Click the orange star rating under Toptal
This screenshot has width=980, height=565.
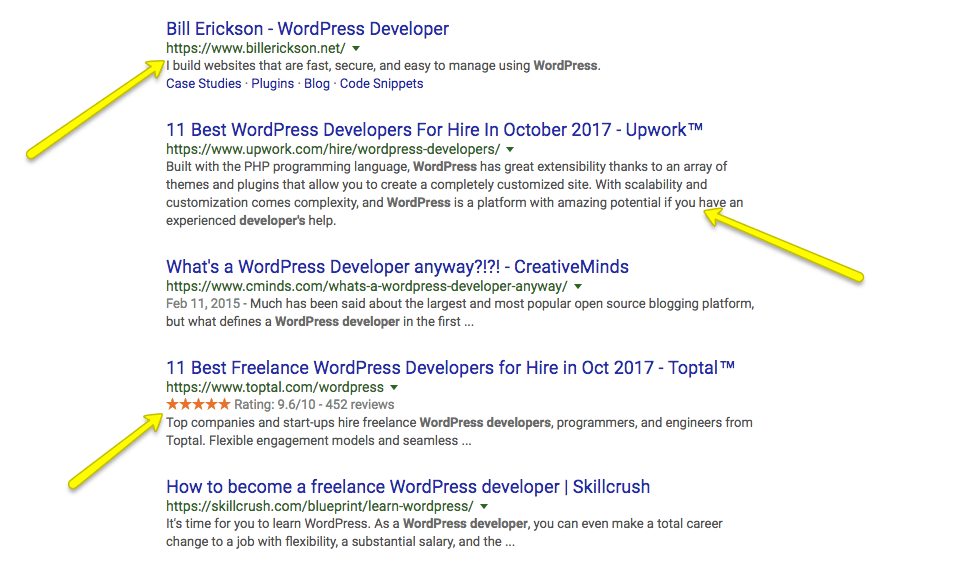pos(198,404)
